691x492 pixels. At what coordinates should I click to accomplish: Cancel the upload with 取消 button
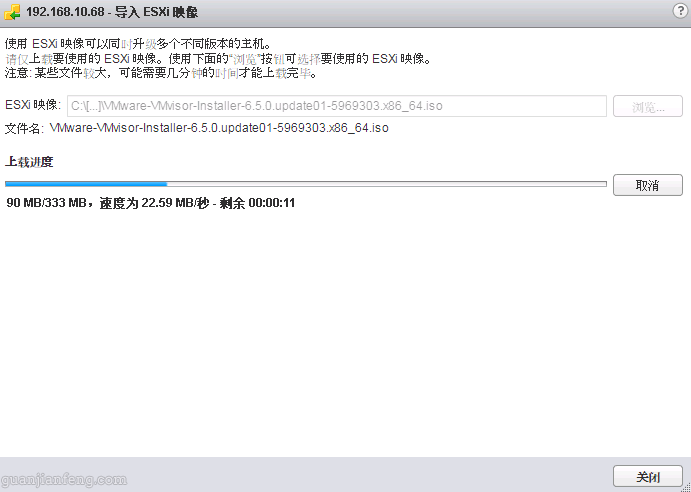(647, 185)
